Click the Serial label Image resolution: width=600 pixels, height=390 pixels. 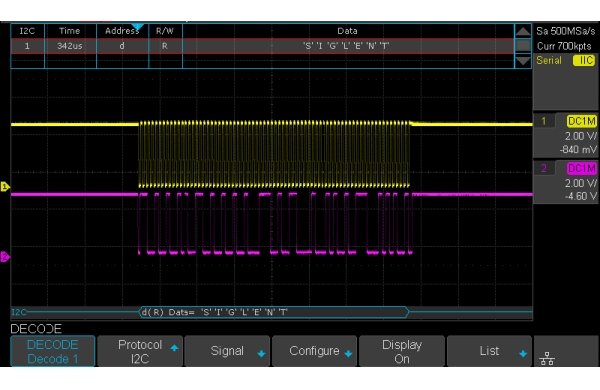[x=549, y=60]
